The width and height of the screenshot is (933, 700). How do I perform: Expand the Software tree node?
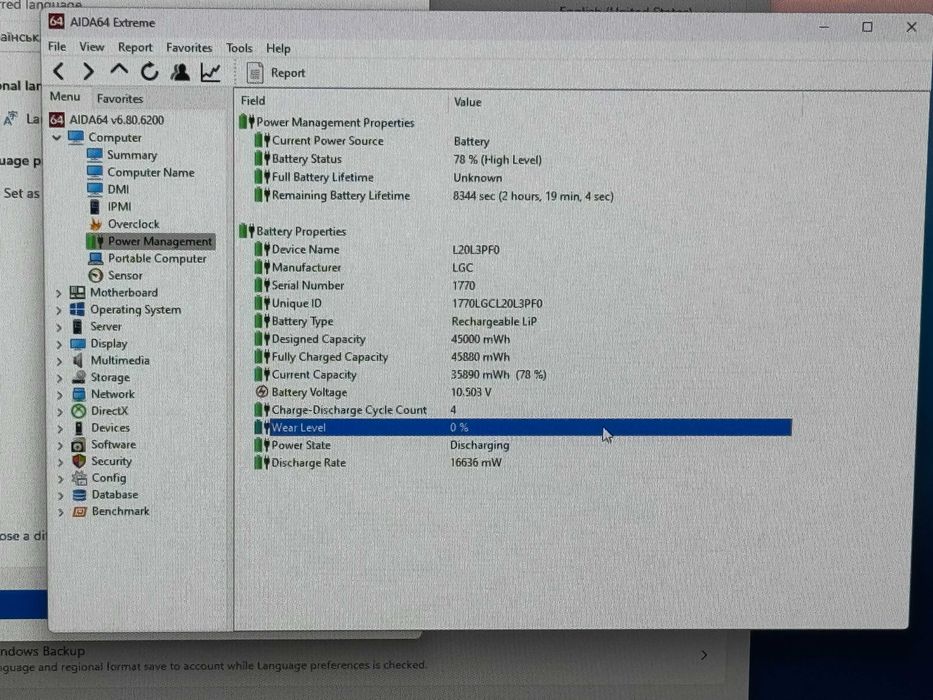(60, 445)
